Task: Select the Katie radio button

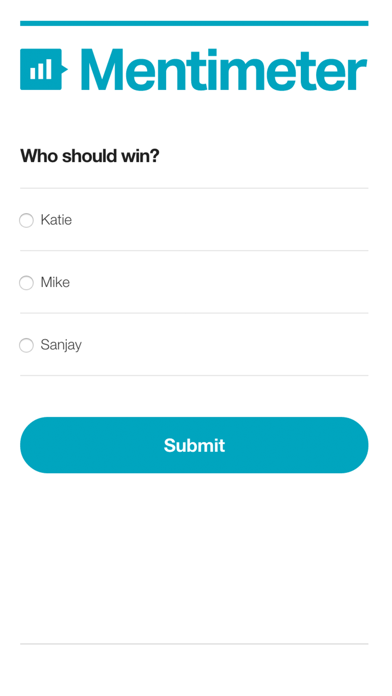Action: tap(26, 220)
